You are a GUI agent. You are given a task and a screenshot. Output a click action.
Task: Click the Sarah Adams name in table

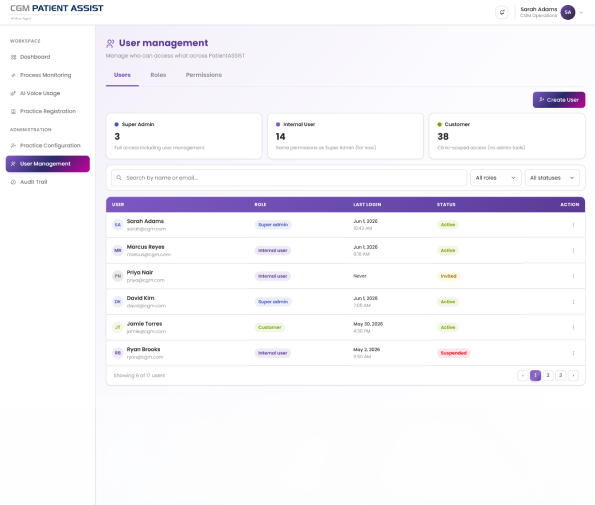coord(145,221)
